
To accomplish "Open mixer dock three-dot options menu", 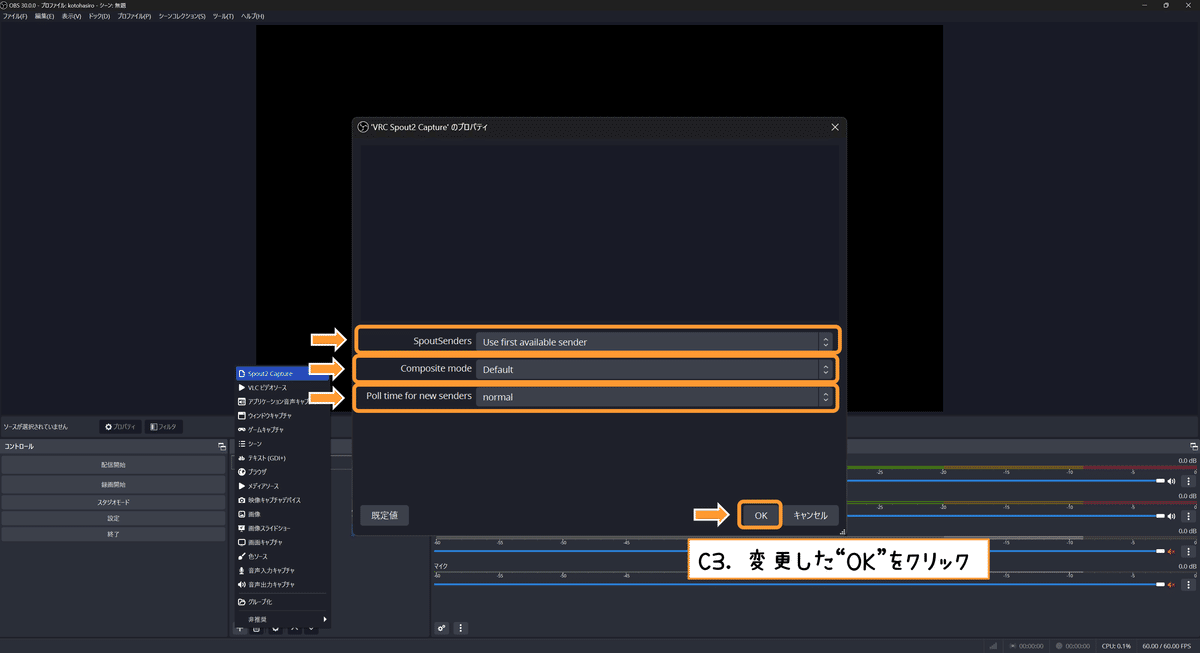I will 461,628.
